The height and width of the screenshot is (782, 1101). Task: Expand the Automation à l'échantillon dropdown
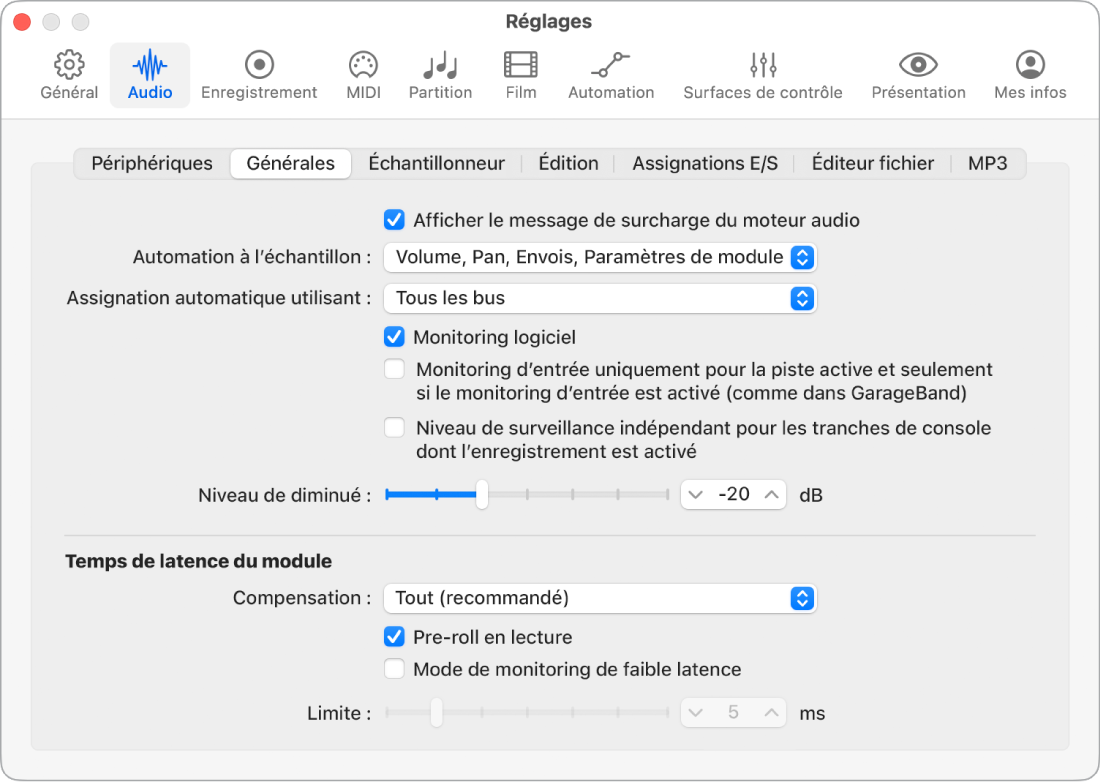click(x=600, y=257)
